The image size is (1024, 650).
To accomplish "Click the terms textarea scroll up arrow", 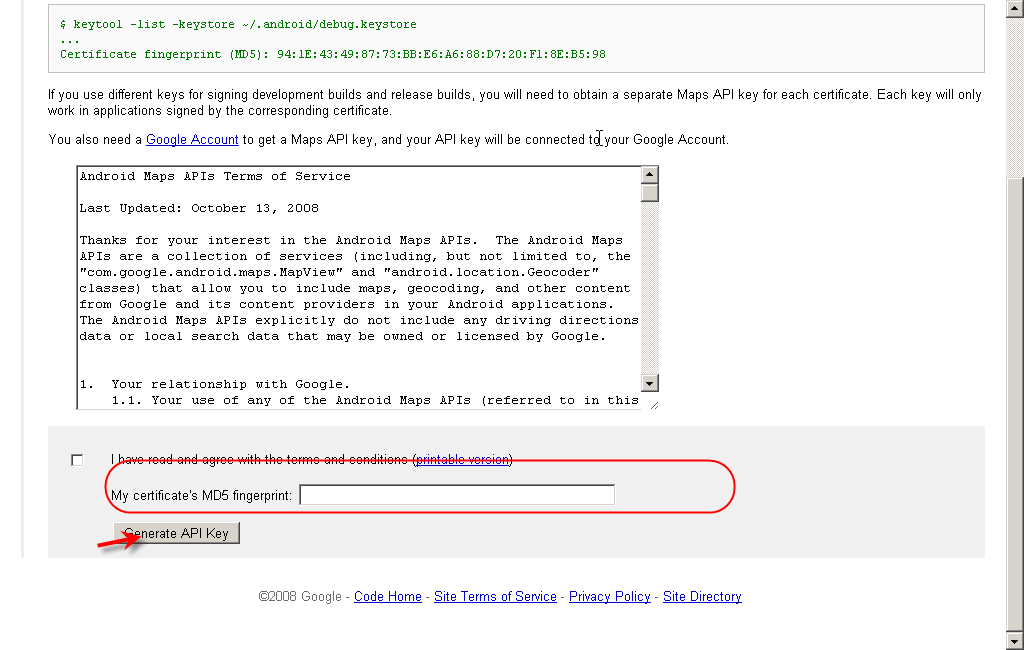I will 649,174.
